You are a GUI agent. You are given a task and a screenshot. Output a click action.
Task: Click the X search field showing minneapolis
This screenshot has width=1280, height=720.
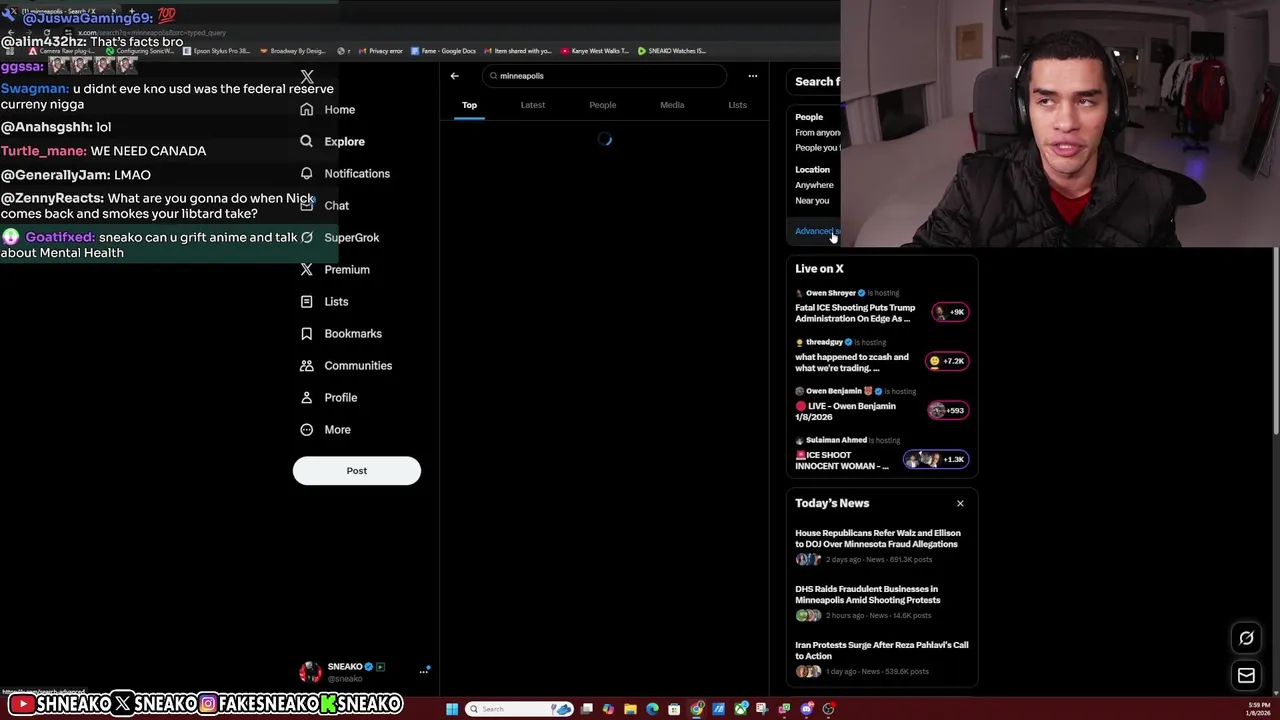click(605, 76)
